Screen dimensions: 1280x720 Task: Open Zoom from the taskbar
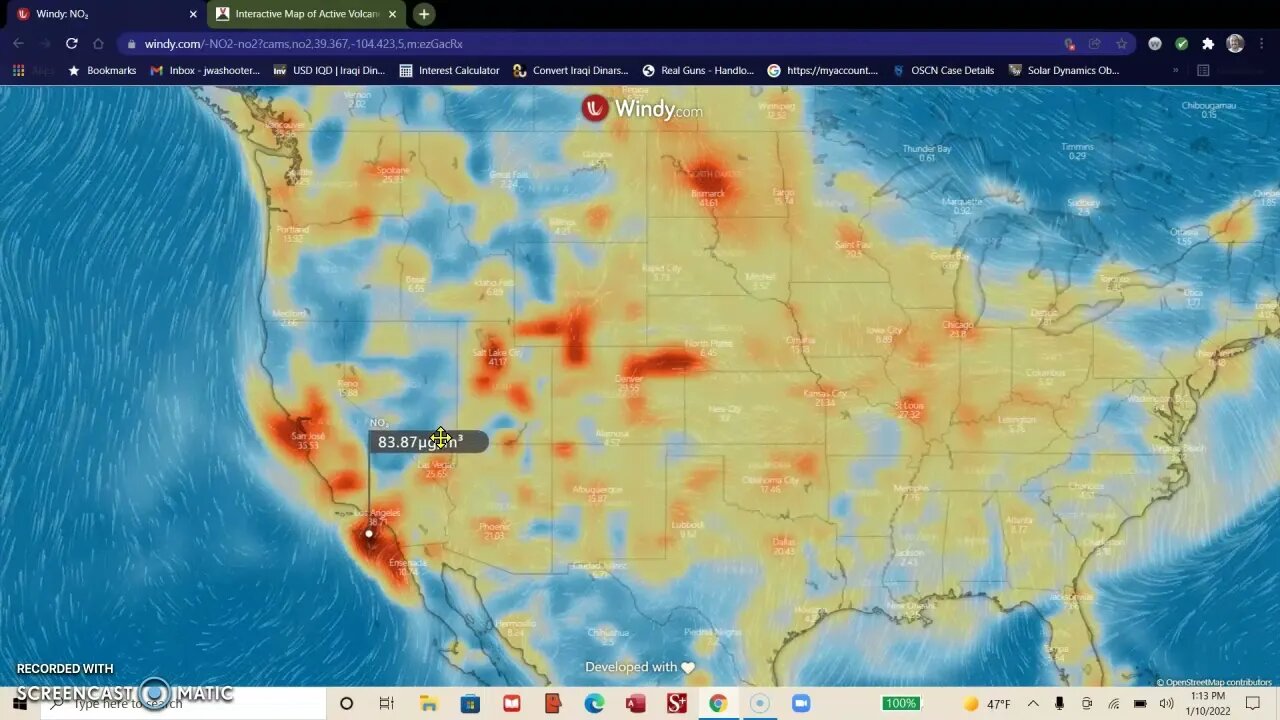pos(801,704)
